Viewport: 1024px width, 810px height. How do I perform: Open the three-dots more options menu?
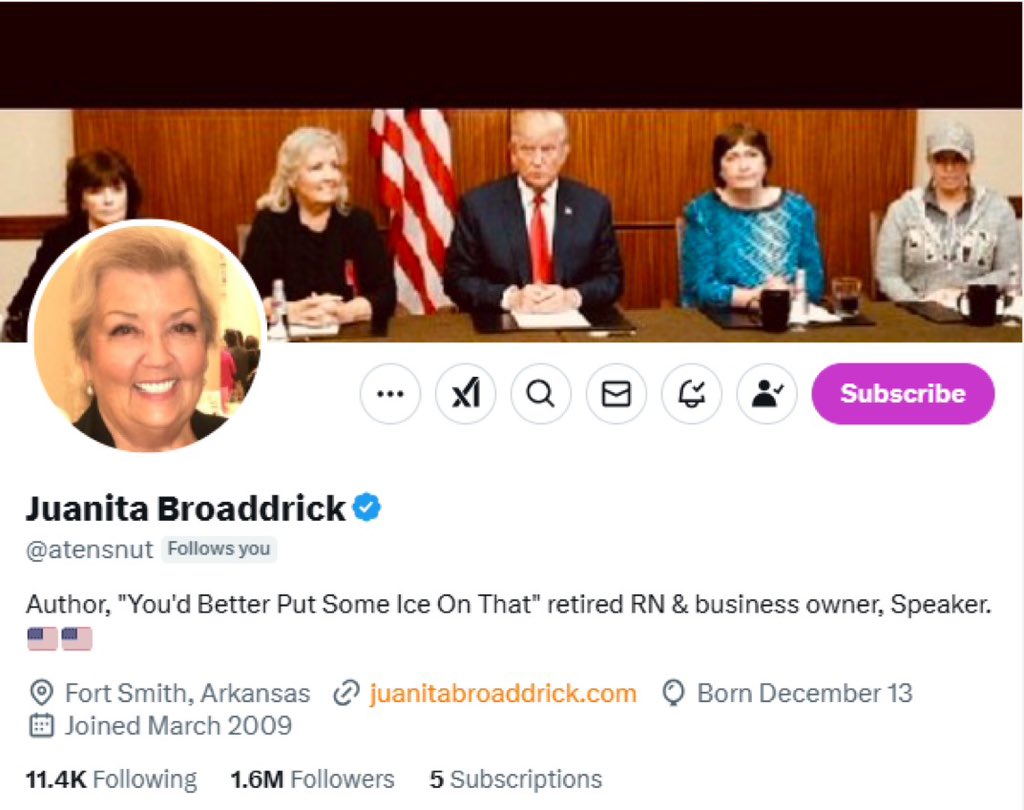tap(390, 394)
